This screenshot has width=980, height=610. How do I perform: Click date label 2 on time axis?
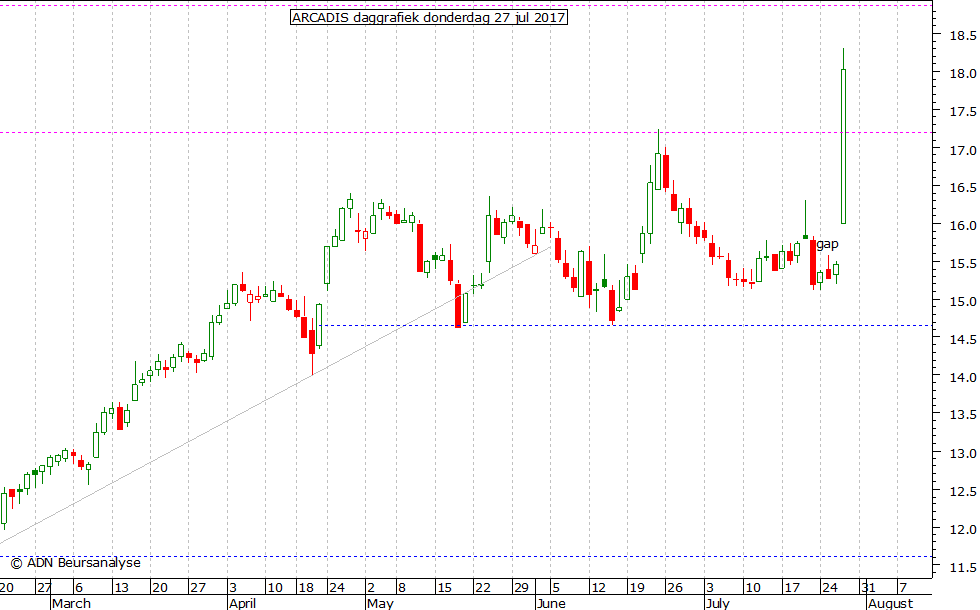[x=371, y=588]
